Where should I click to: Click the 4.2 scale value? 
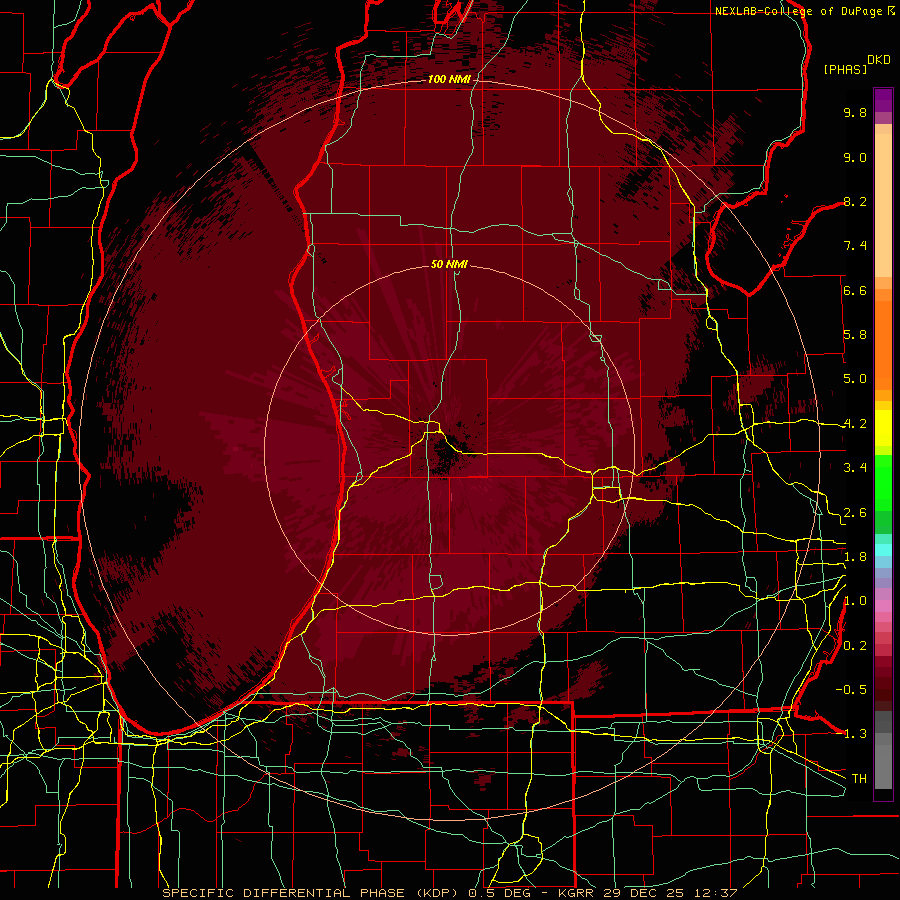pos(855,424)
